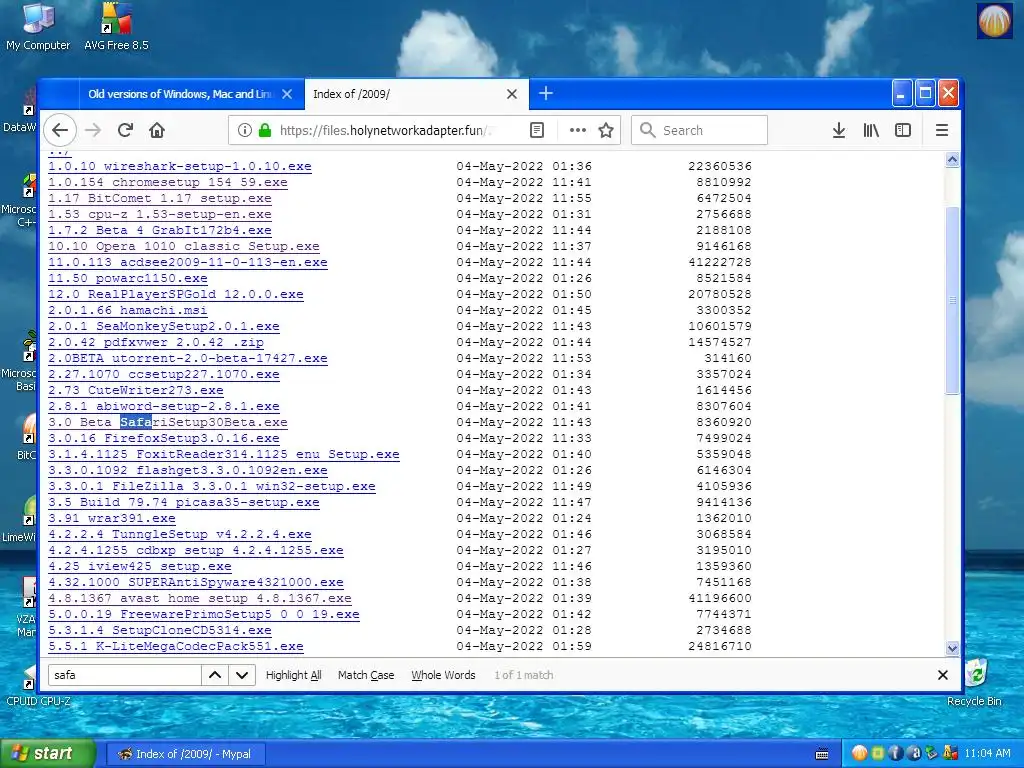Launch AVG Free 8.5 desktop shortcut

point(116,27)
